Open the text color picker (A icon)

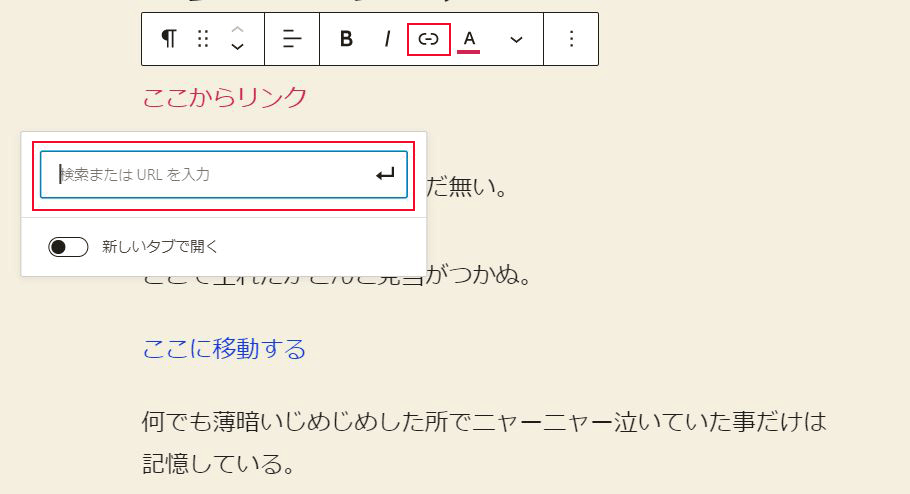pos(469,39)
